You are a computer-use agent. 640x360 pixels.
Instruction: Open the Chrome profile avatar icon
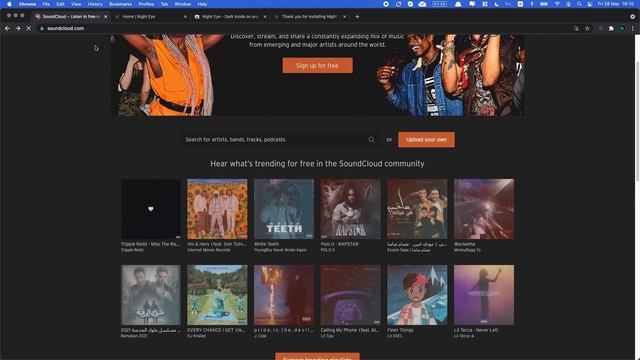622,29
